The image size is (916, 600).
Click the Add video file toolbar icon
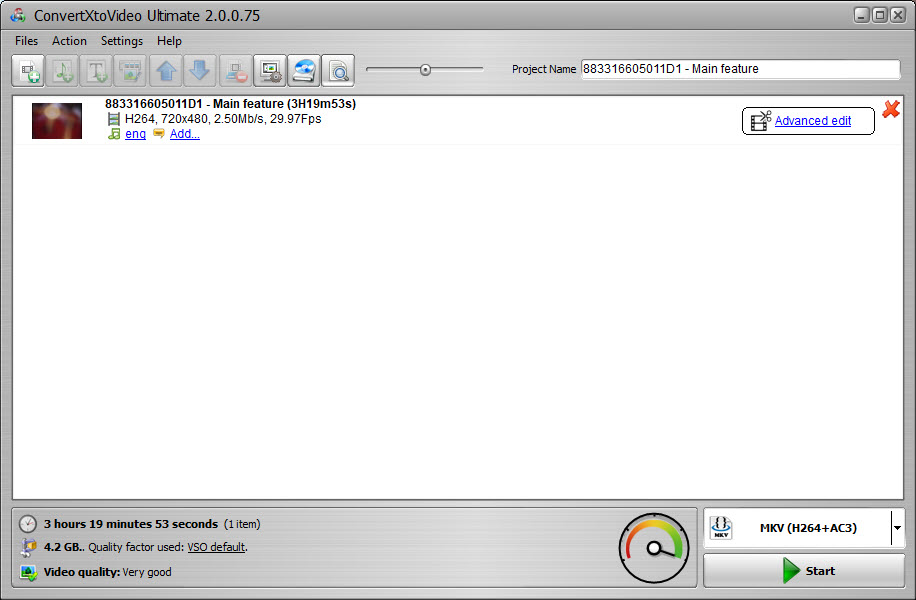(28, 71)
